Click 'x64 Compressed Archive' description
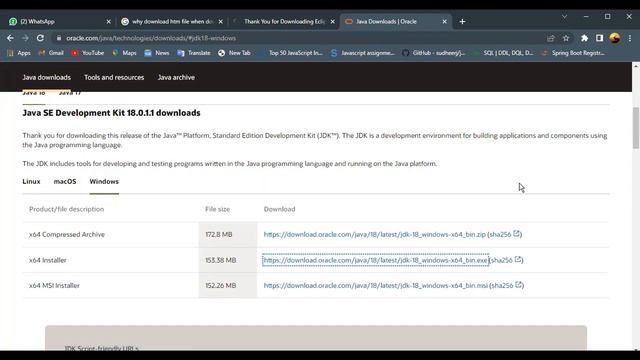This screenshot has width=640, height=360. click(67, 234)
